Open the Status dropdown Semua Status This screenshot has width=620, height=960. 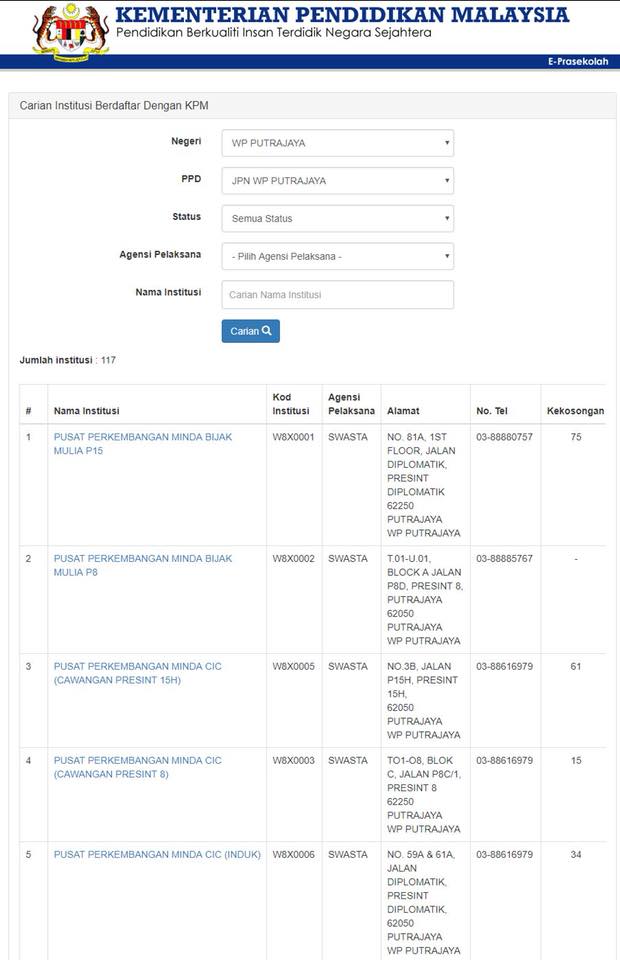coord(338,219)
